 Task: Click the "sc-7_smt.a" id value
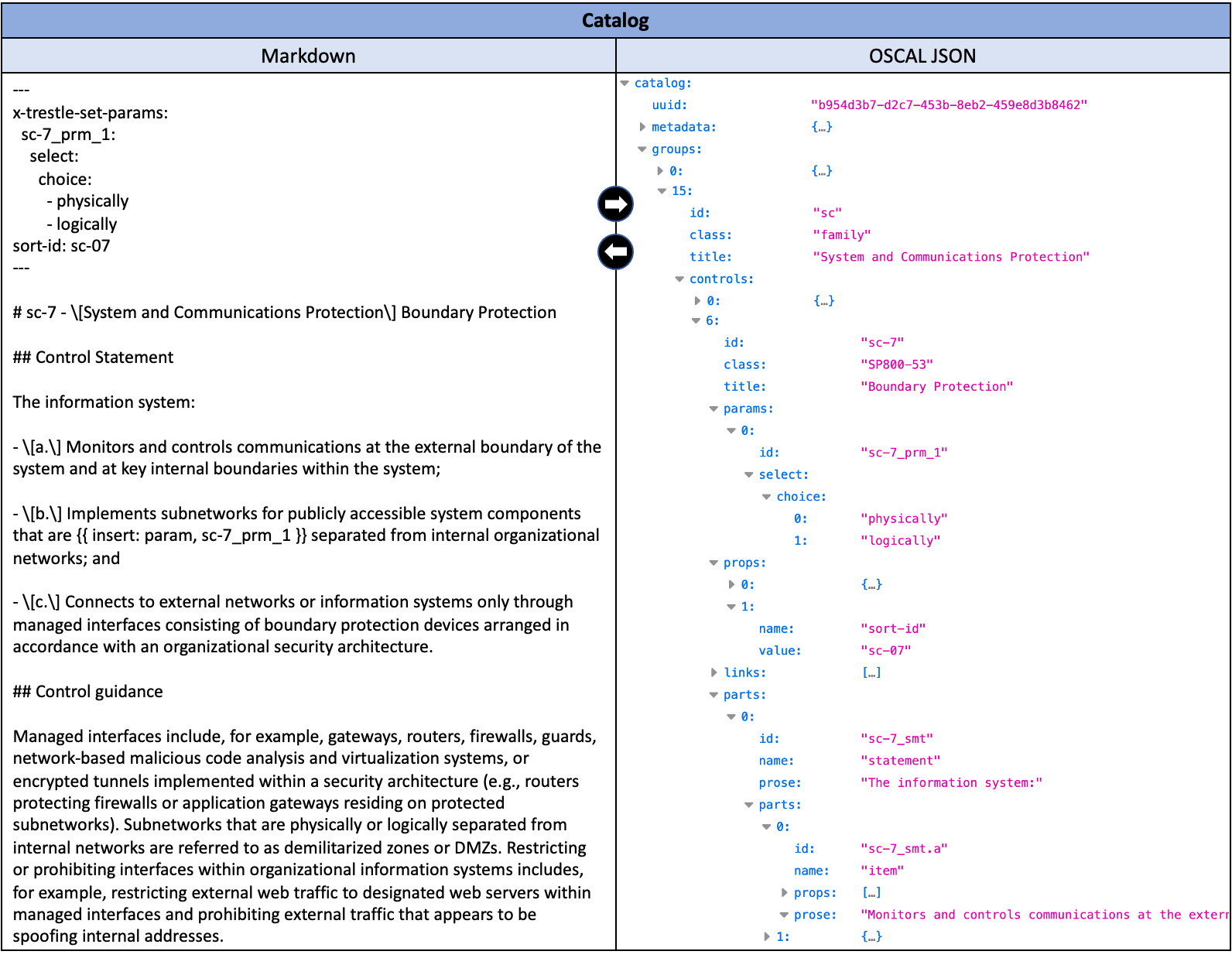904,849
